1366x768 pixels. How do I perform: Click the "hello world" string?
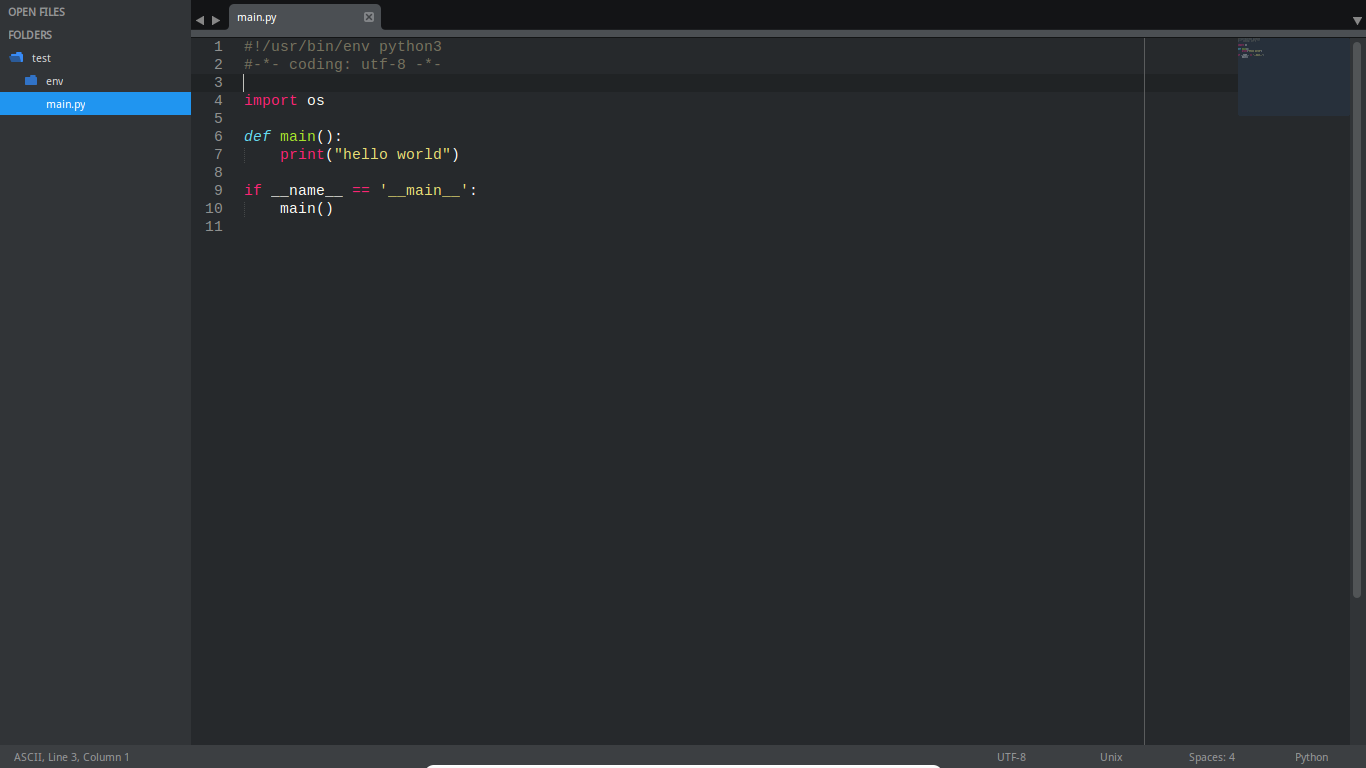point(392,155)
